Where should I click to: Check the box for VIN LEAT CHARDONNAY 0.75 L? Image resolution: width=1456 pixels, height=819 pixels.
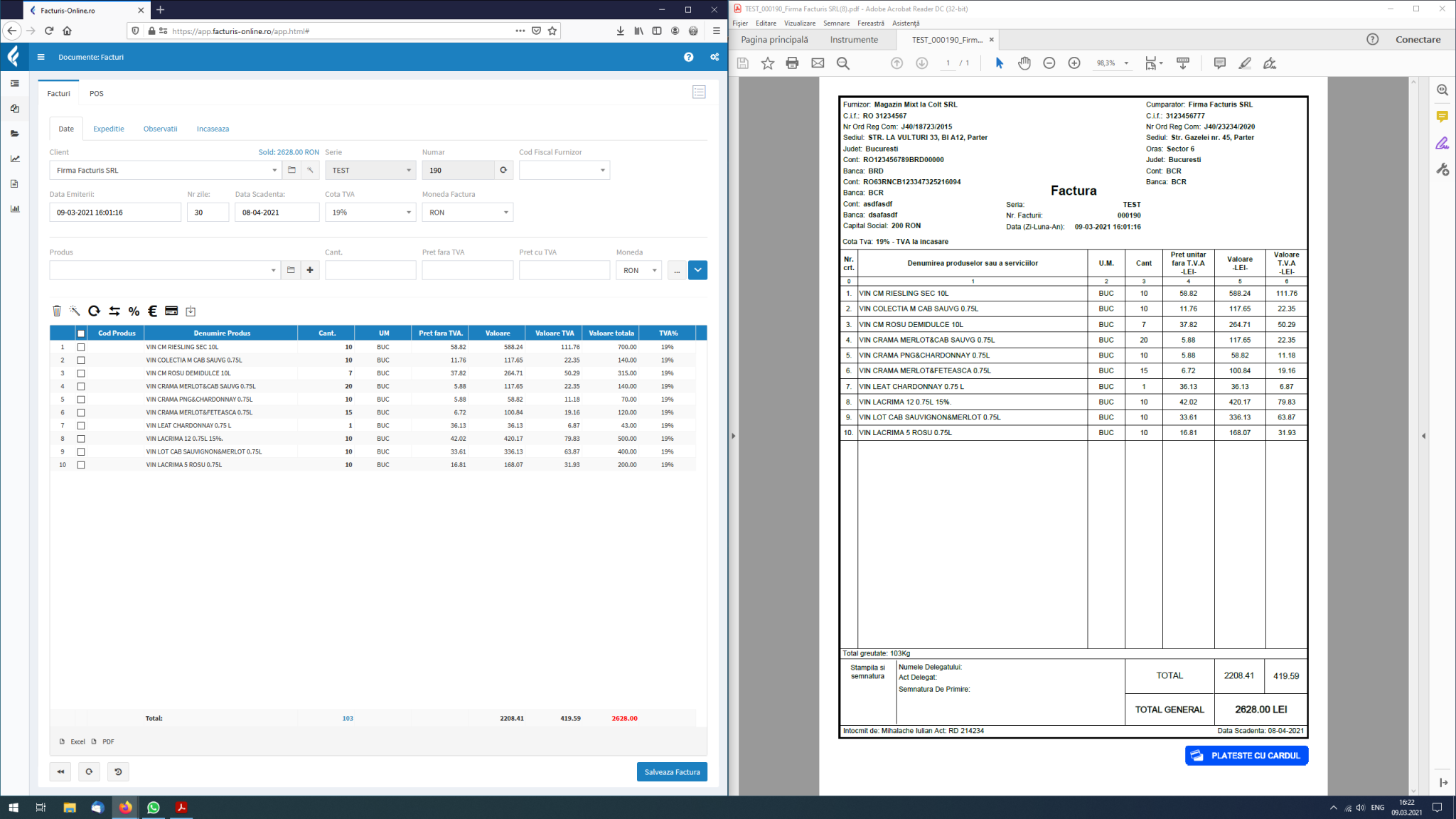click(81, 426)
